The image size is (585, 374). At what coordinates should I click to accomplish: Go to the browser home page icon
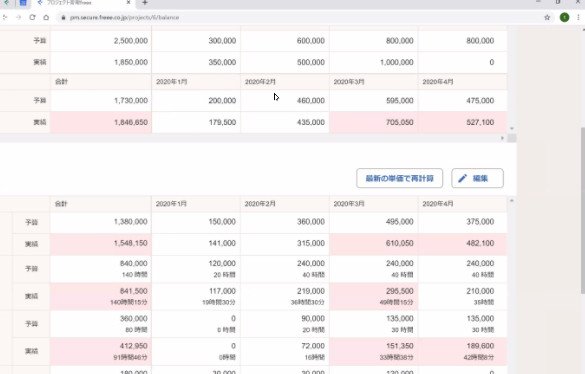(46, 18)
